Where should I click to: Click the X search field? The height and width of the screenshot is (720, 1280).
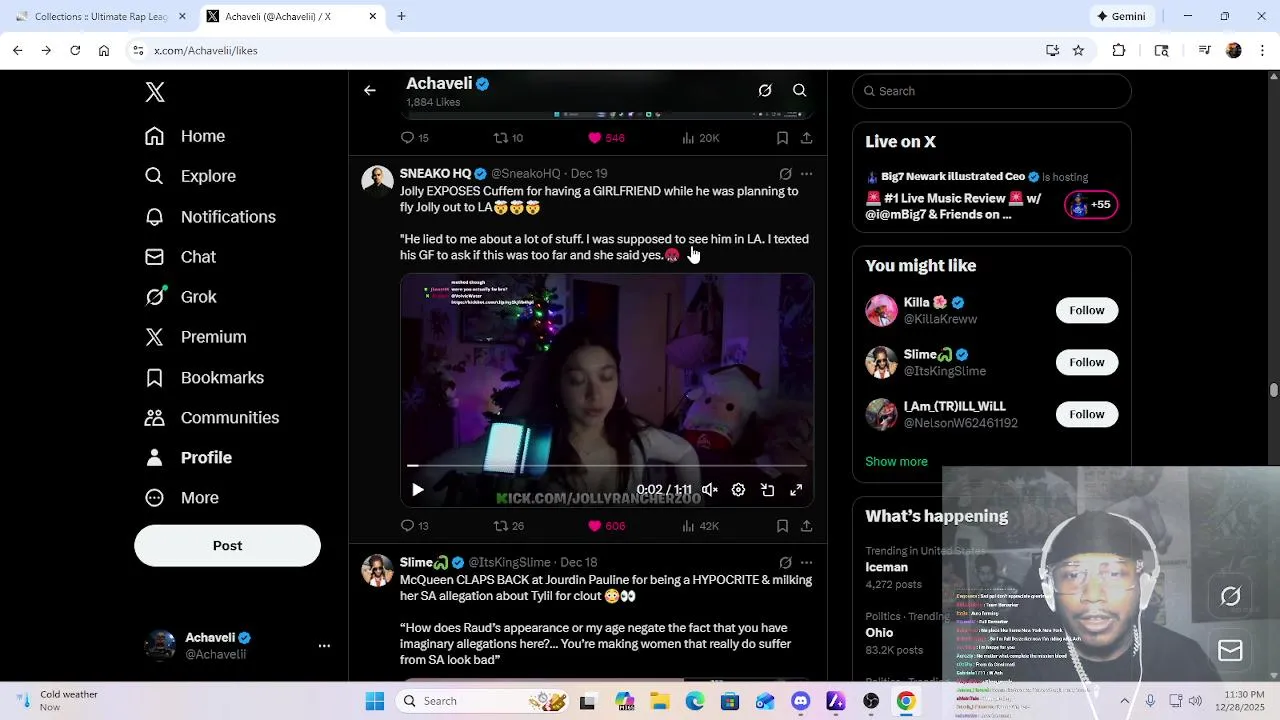pos(992,91)
